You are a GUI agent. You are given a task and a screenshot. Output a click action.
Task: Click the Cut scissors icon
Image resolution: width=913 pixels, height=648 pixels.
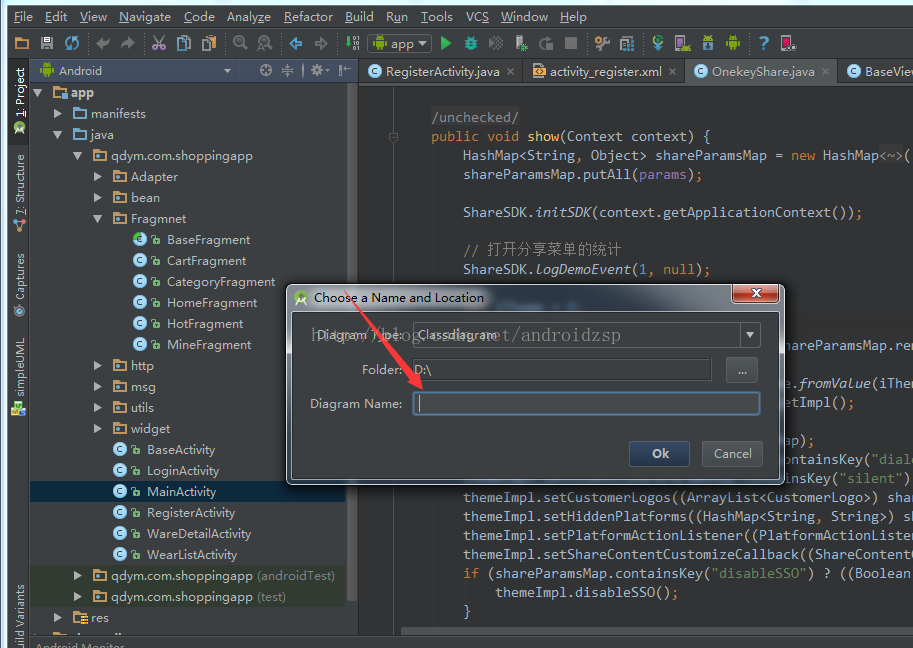tap(158, 43)
